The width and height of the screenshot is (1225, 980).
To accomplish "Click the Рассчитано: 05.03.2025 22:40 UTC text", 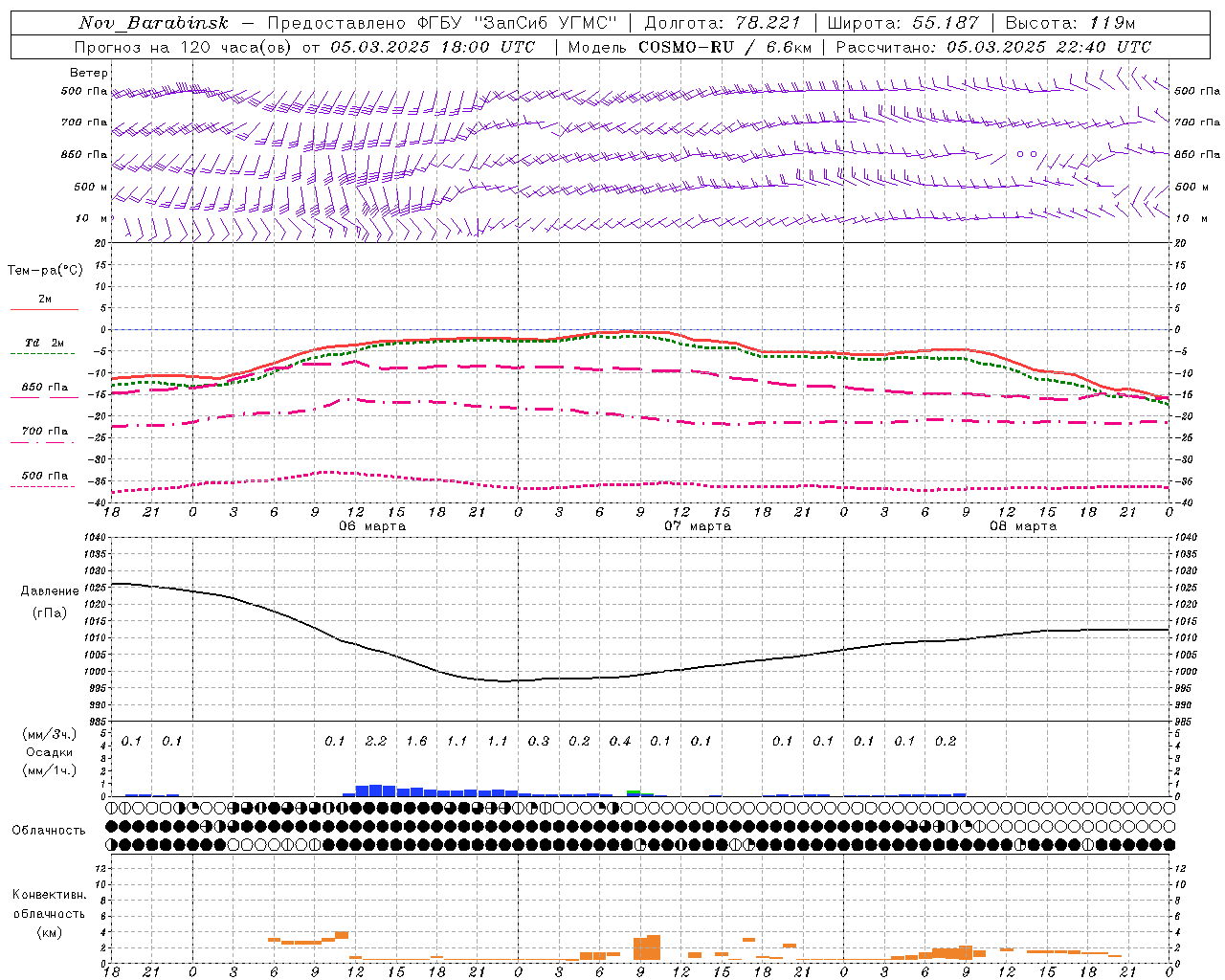I will point(993,47).
